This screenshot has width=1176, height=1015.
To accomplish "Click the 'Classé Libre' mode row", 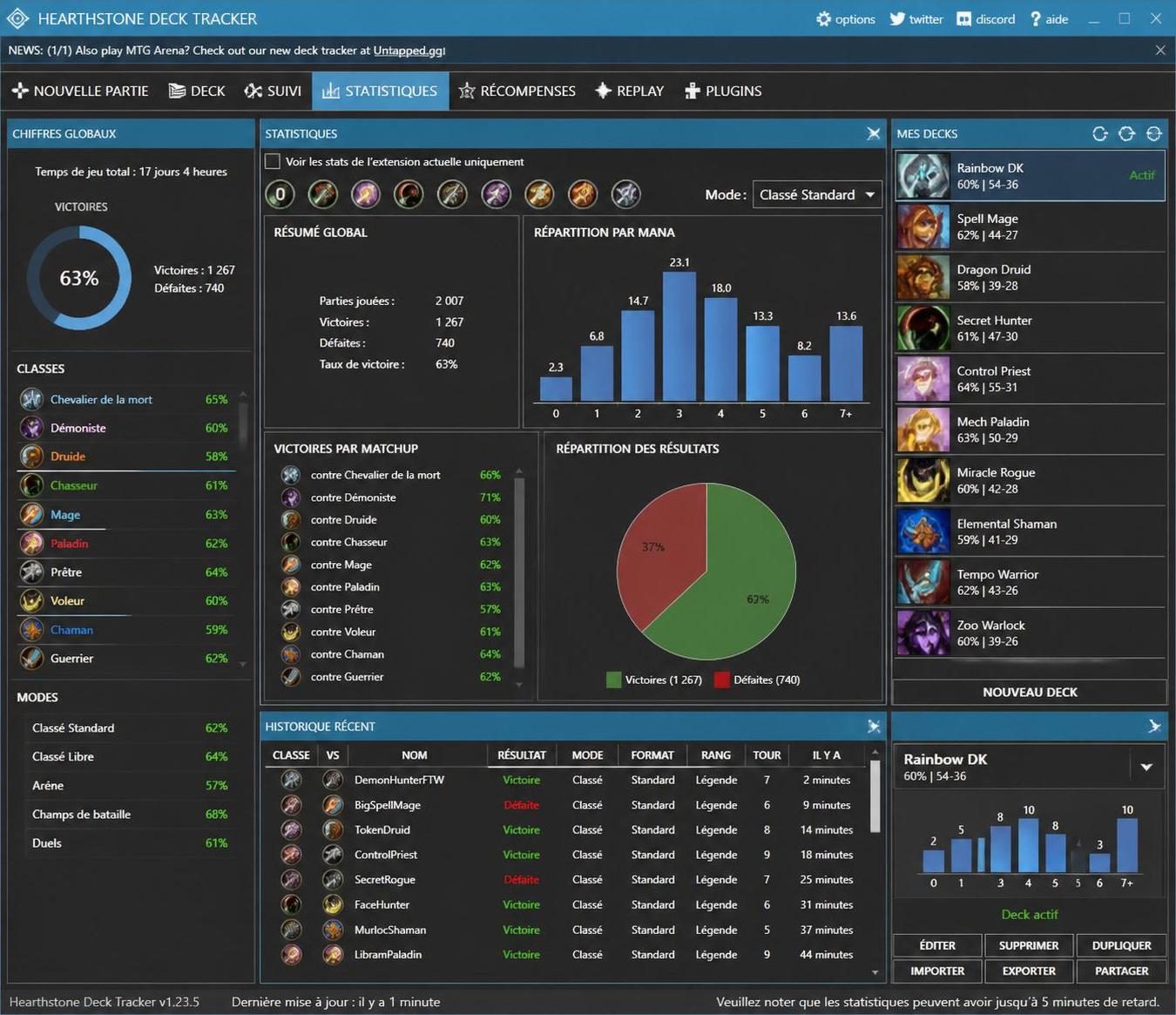I will coord(130,756).
